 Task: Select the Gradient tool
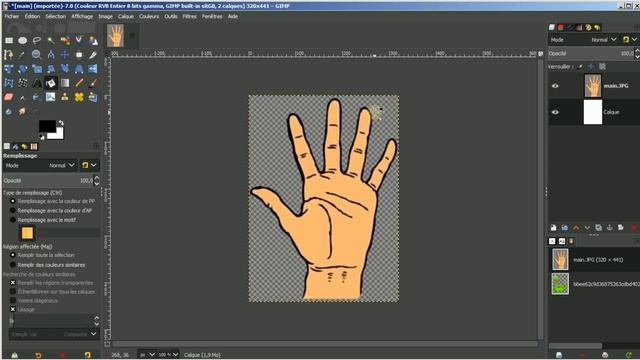coord(65,83)
